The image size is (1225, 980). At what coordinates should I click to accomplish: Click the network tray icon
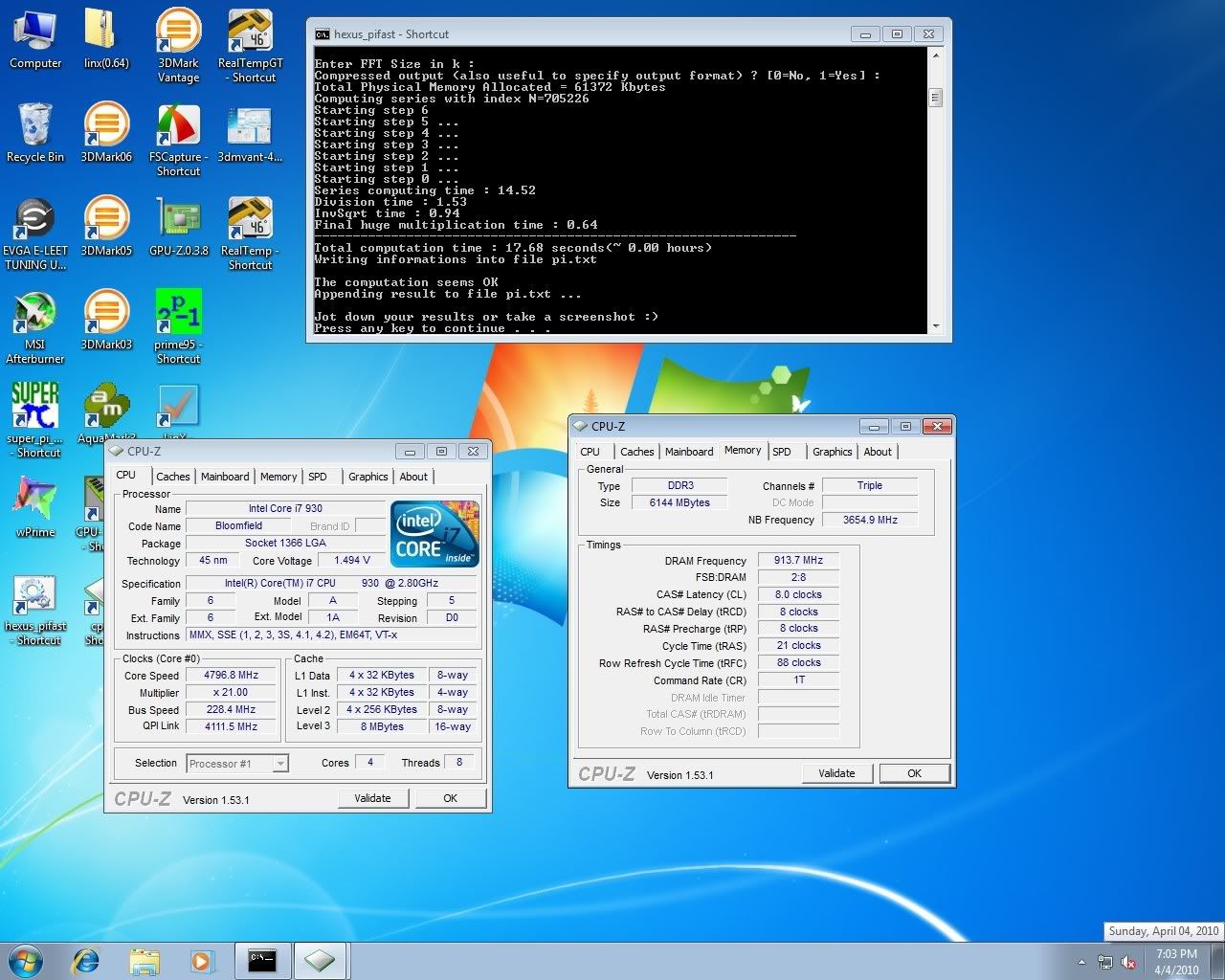point(1105,962)
